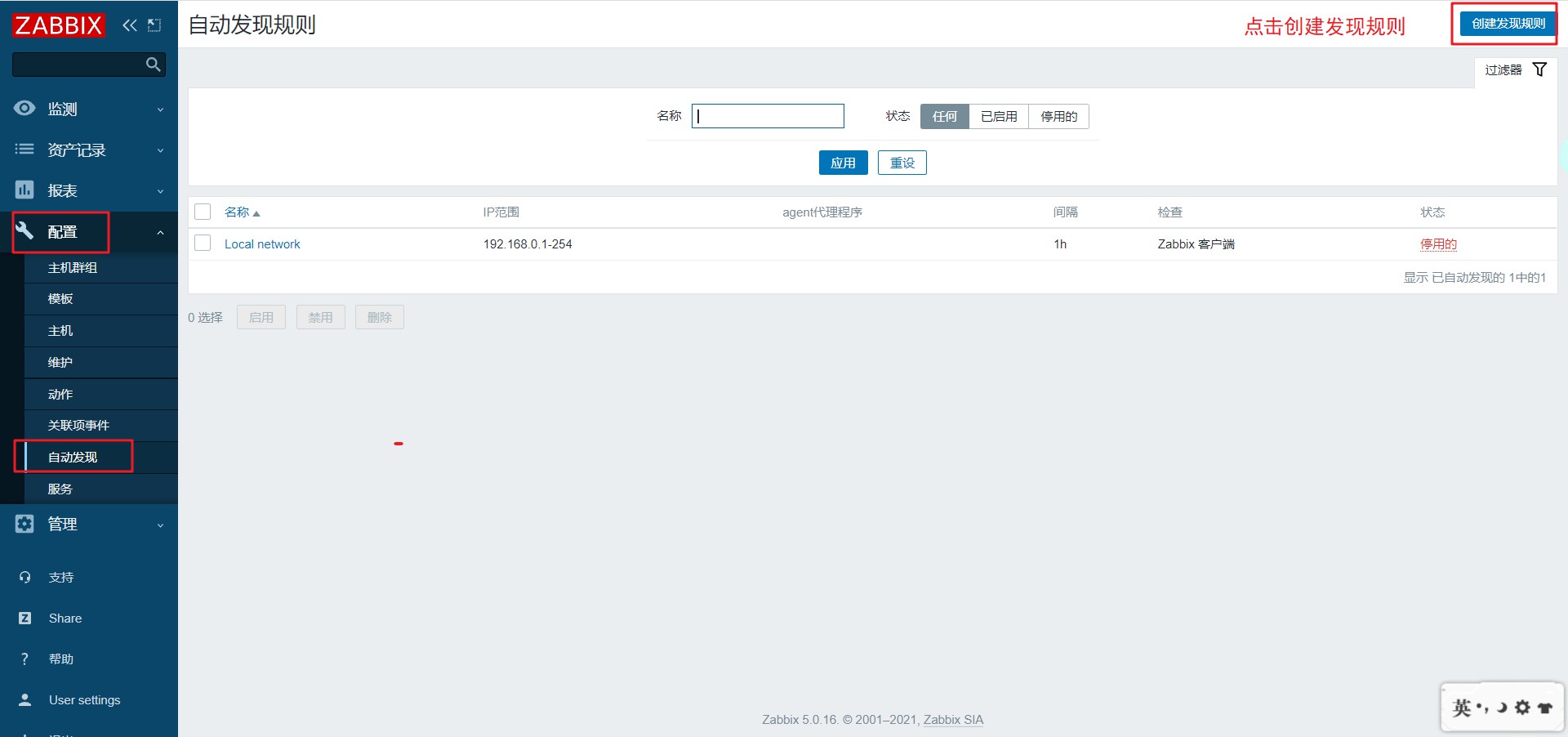Click the IME settings gear icon
The width and height of the screenshot is (1568, 737).
(1522, 708)
